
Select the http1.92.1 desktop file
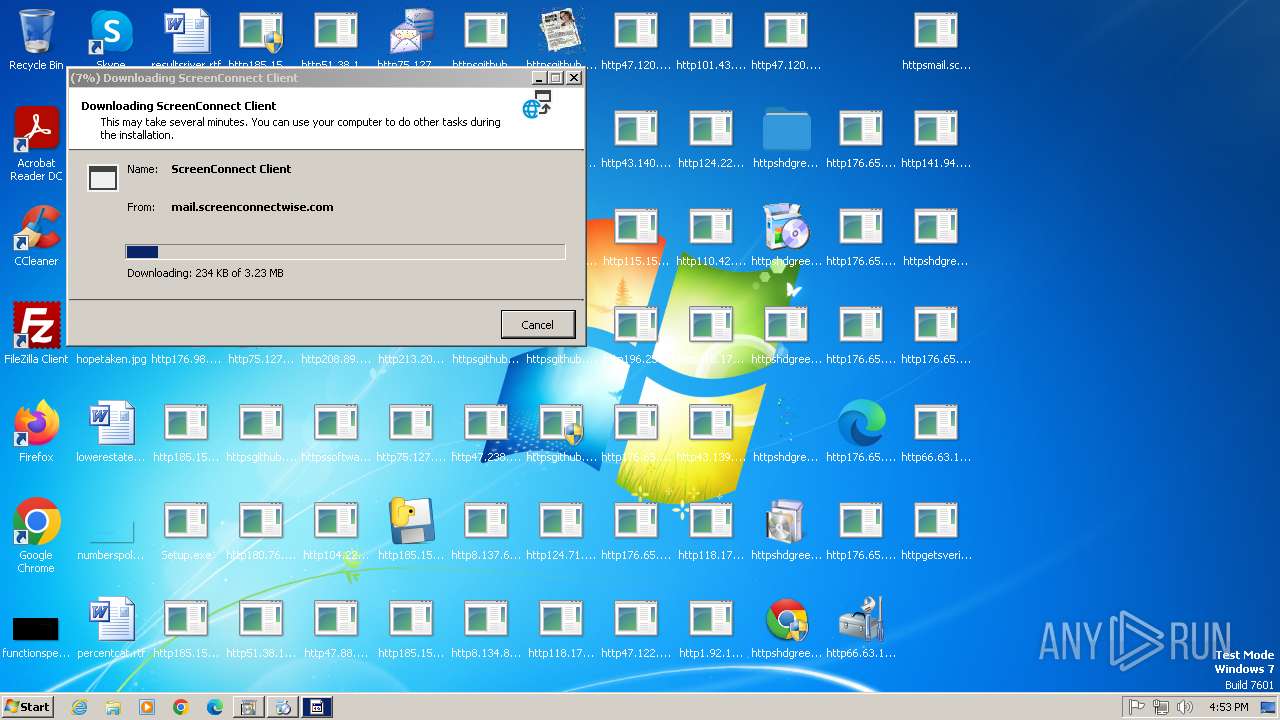[x=711, y=628]
